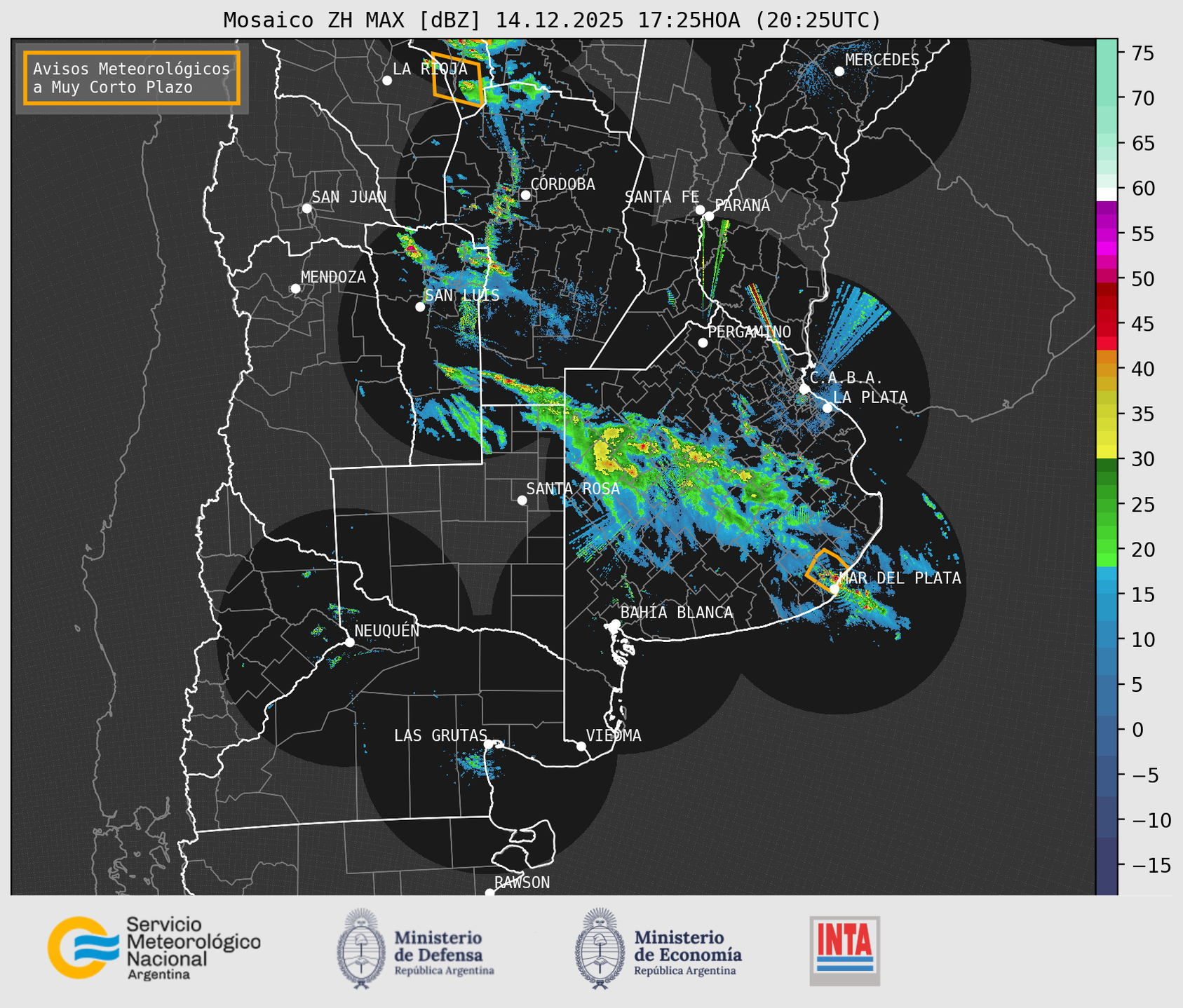Click the San Juan city marker dot
Image resolution: width=1183 pixels, height=1008 pixels.
pyautogui.click(x=306, y=208)
